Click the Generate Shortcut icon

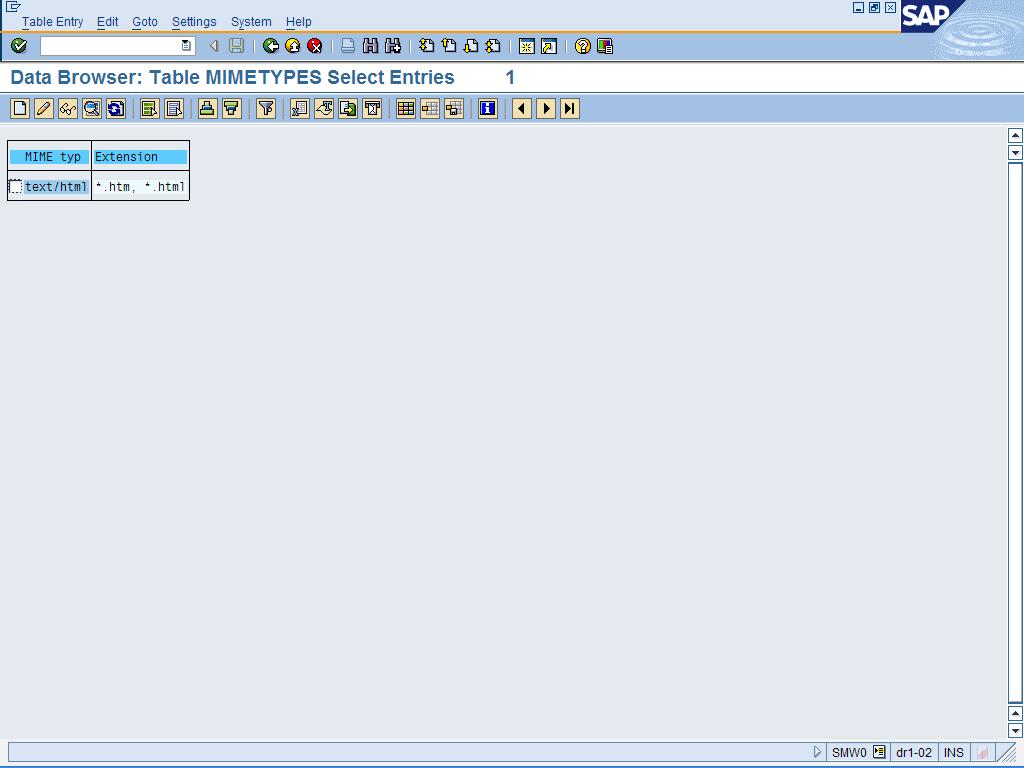(549, 46)
